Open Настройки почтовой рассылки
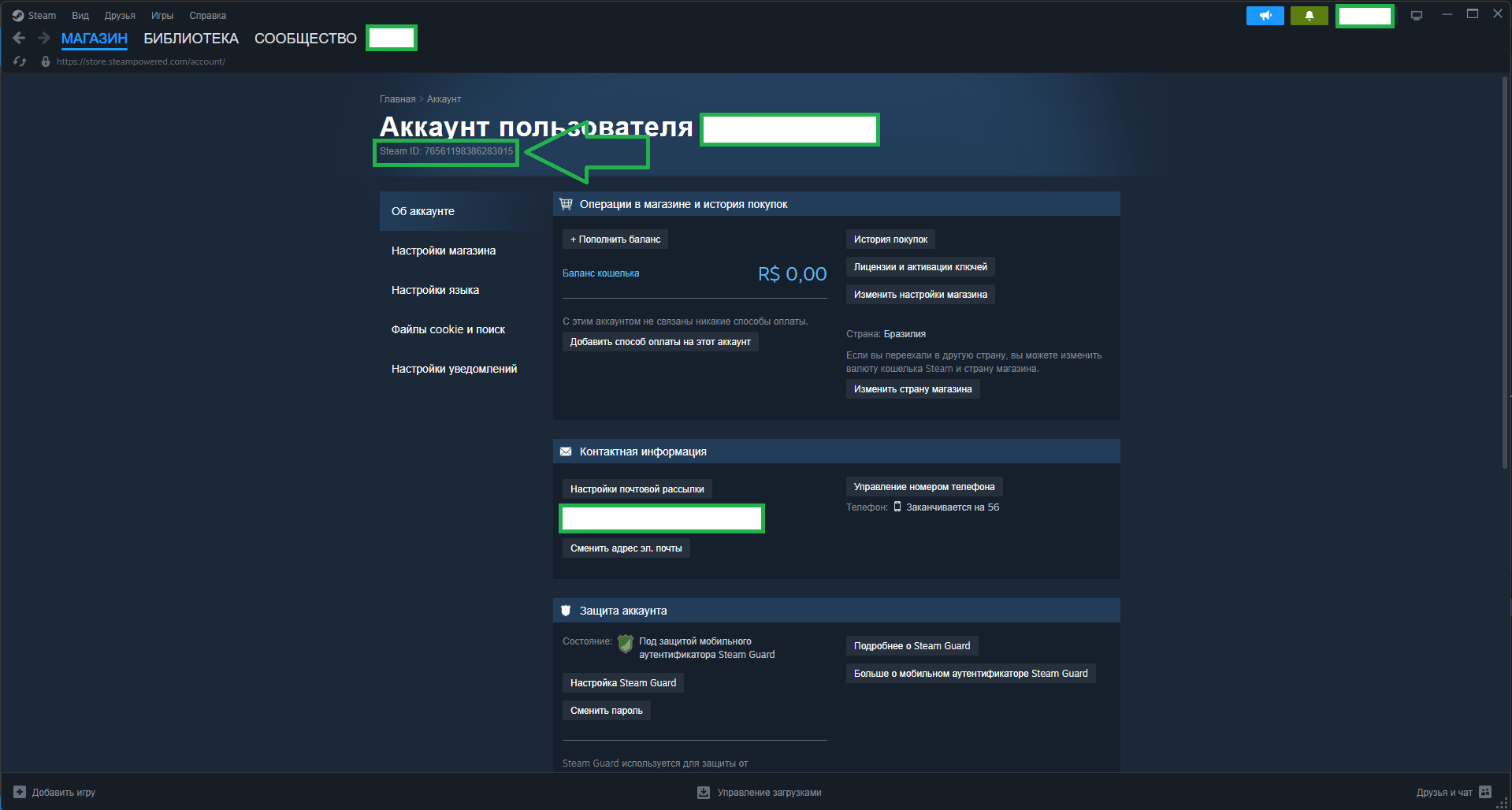 click(637, 489)
